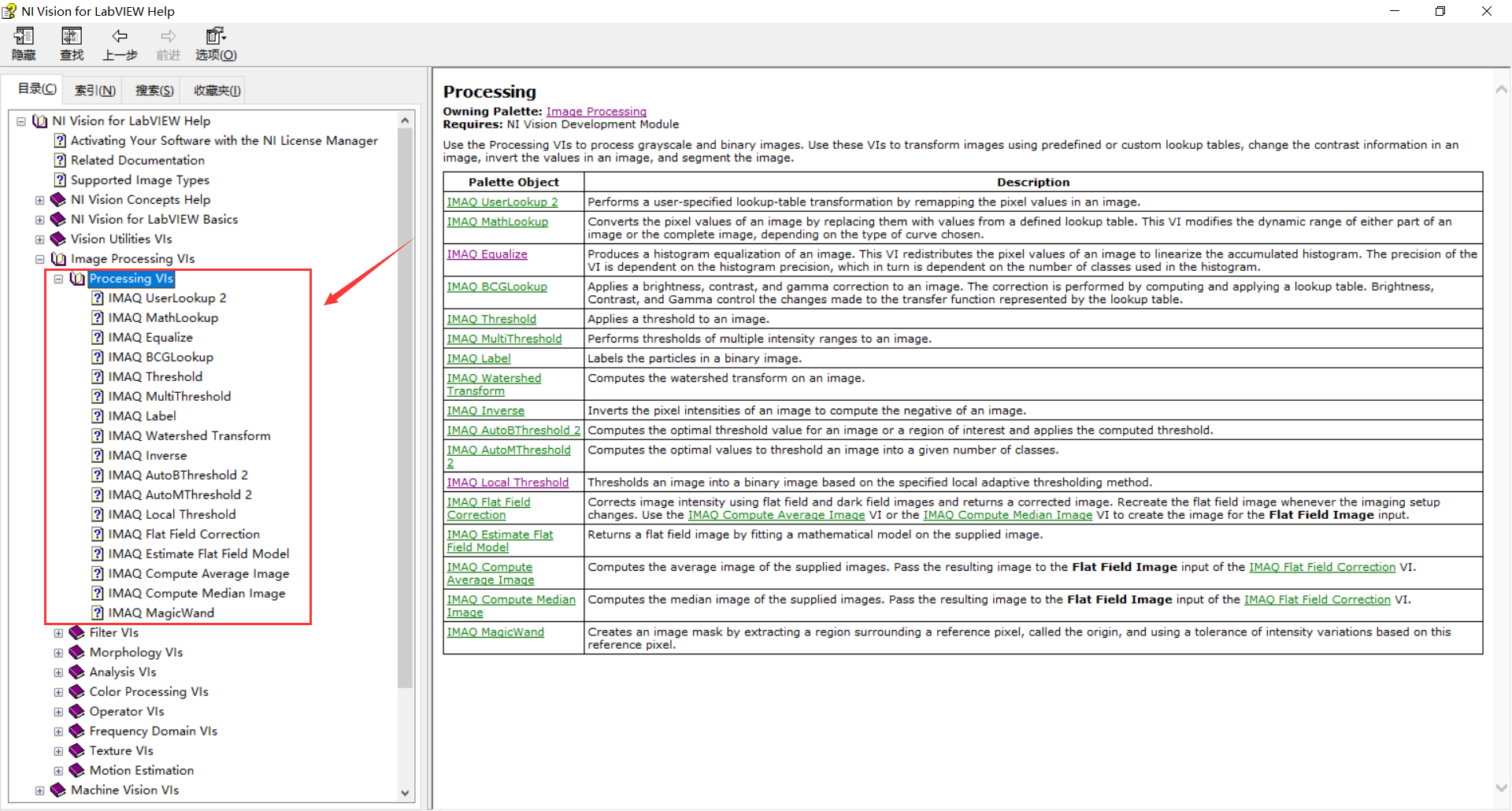The width and height of the screenshot is (1512, 811).
Task: Click the contents tree vertical scrollbar thumb
Action: click(405, 408)
